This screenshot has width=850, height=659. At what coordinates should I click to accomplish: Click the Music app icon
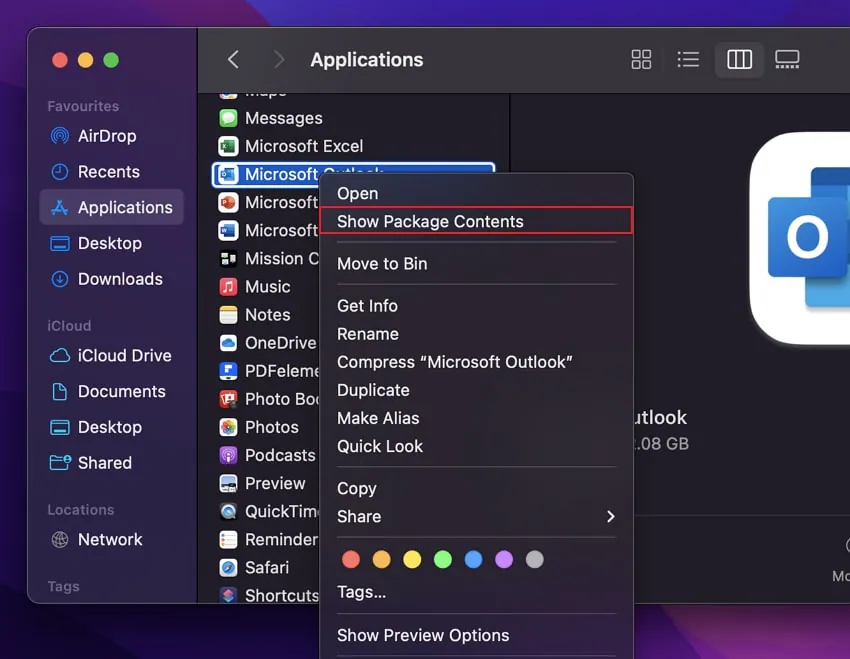(228, 287)
